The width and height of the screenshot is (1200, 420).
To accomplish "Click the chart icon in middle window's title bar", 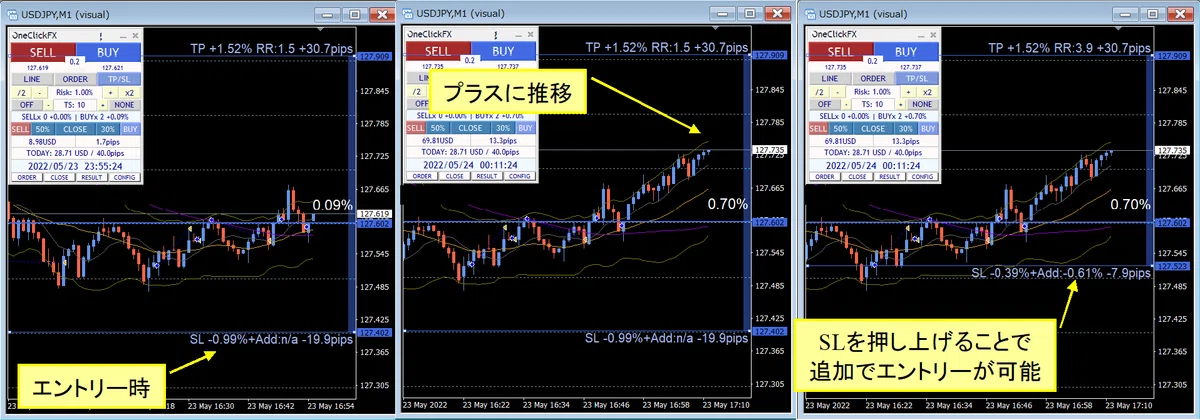I will pyautogui.click(x=409, y=13).
